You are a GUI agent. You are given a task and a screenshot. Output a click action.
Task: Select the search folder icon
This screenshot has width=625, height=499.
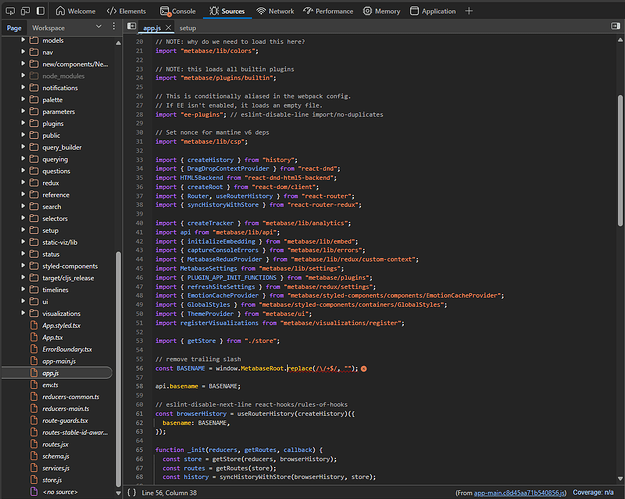pos(34,206)
